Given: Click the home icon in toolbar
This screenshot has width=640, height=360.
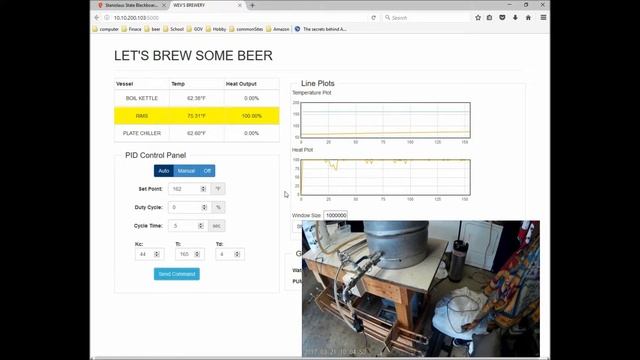Looking at the screenshot, I should pos(528,18).
